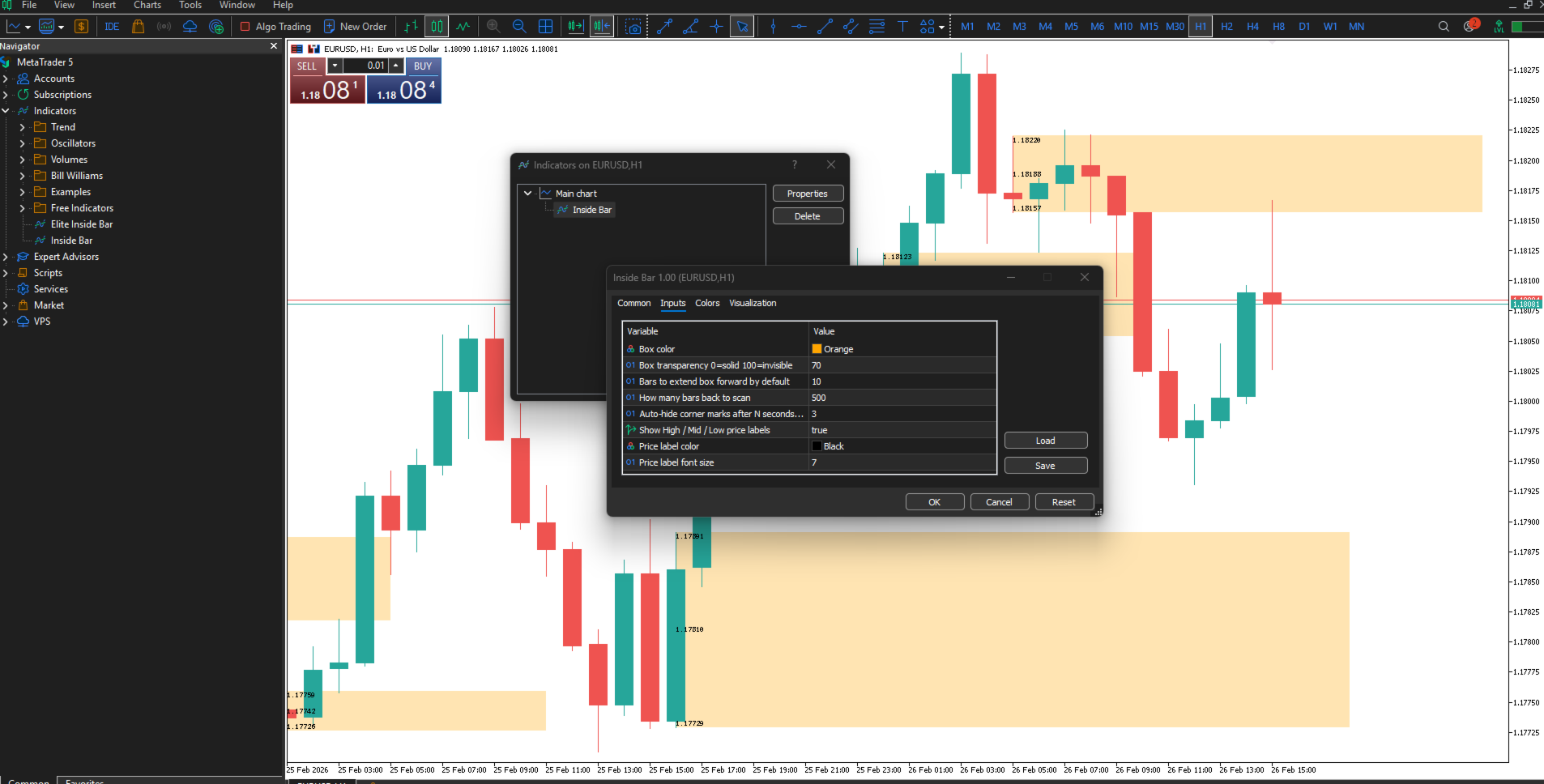This screenshot has height=784, width=1544.
Task: Open the Signals radio wave icon
Action: tap(164, 27)
